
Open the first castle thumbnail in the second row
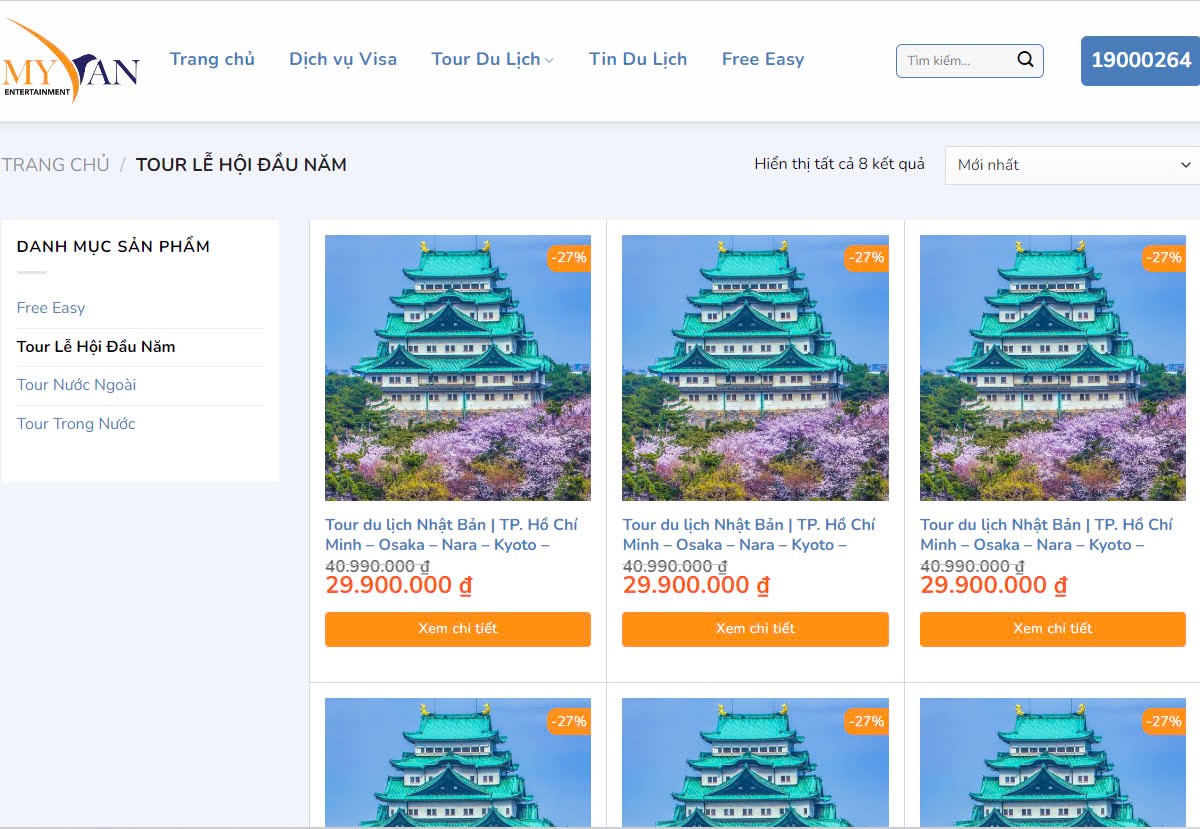458,762
